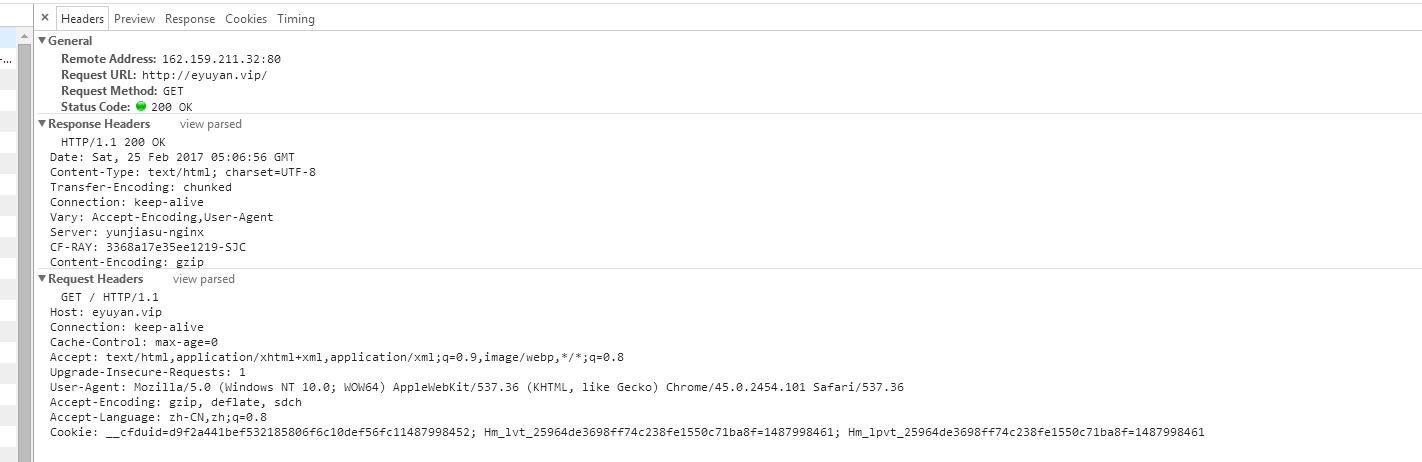Click the Request URL value eyuyan.vip

204,75
